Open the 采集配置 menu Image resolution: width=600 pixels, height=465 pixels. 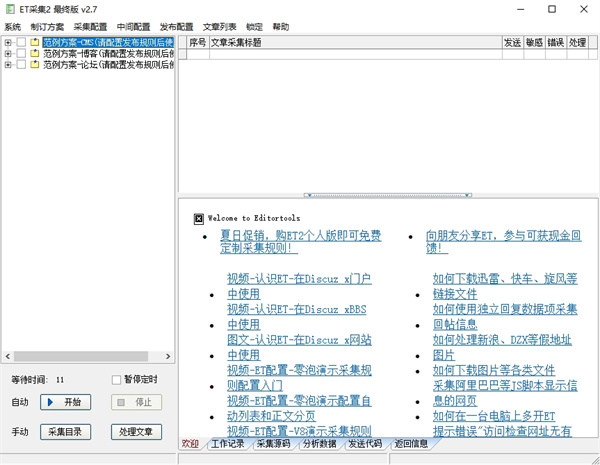(90, 27)
